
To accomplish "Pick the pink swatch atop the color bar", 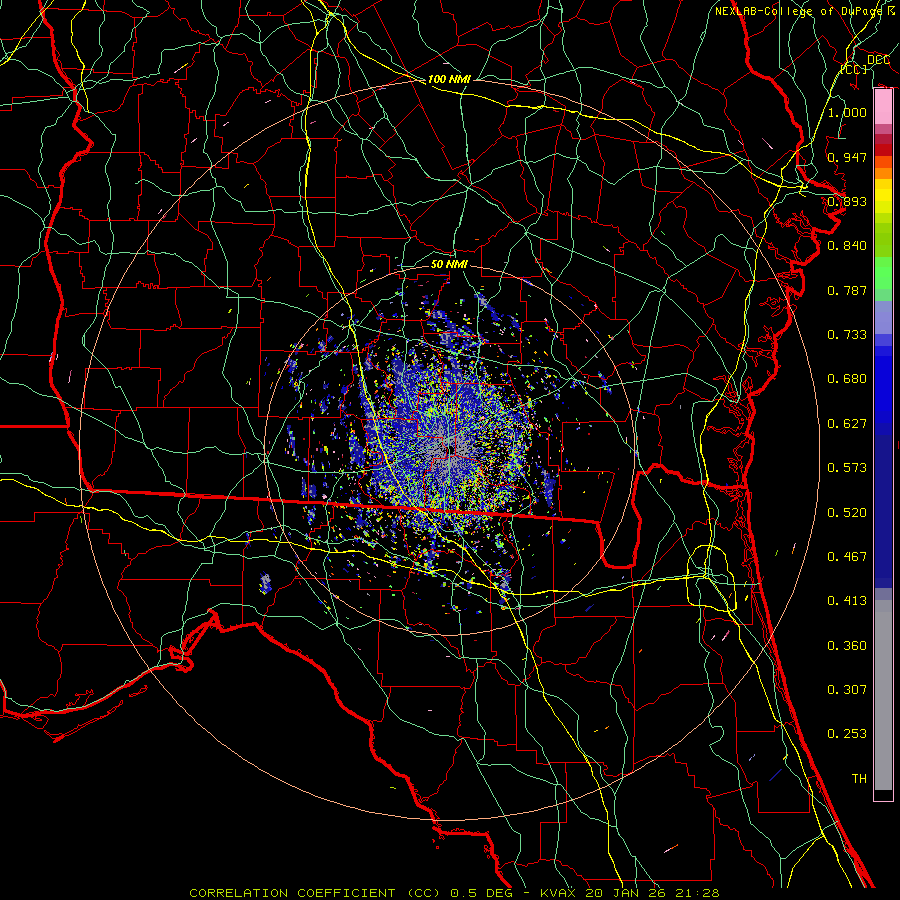I will tap(883, 107).
